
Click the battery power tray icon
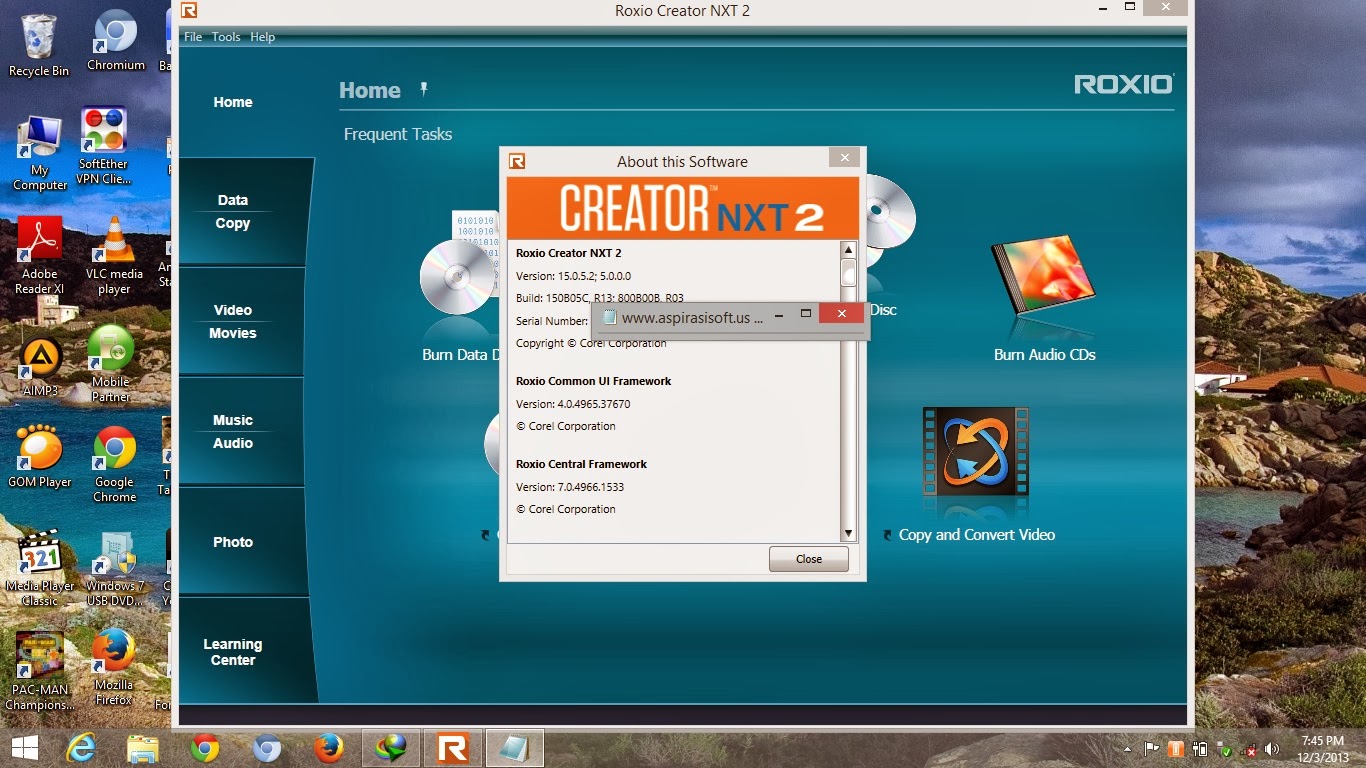tap(1200, 748)
